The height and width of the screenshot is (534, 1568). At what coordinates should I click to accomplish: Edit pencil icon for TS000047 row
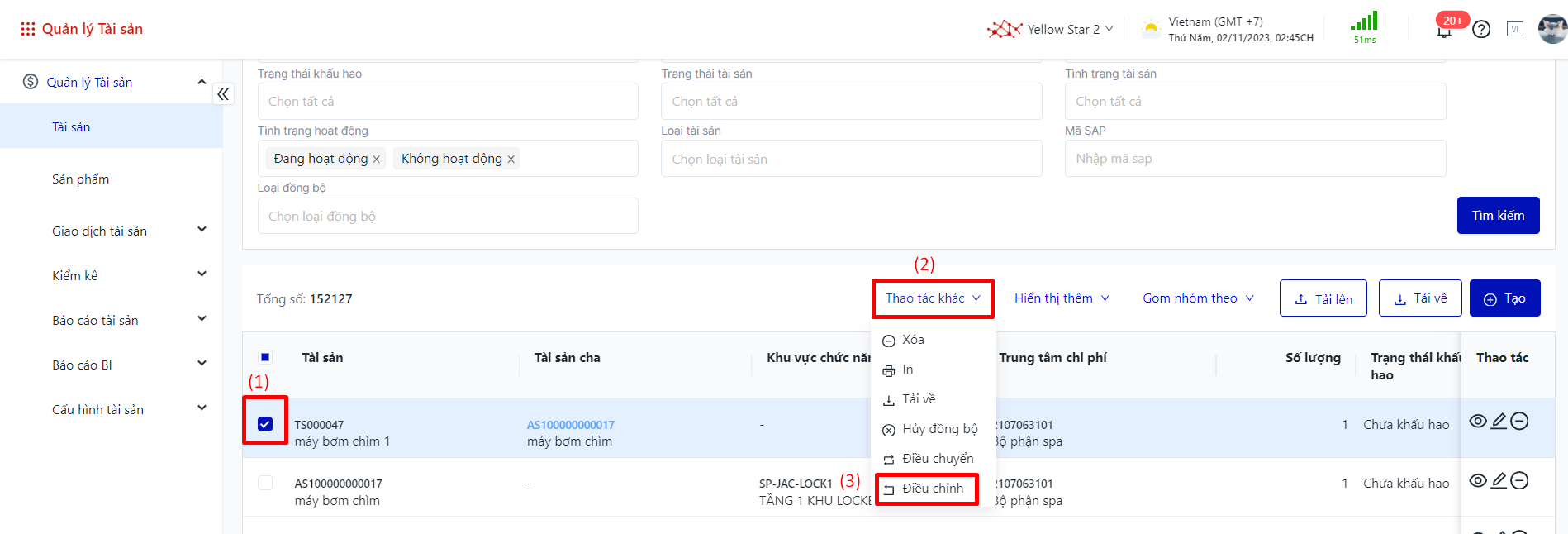(x=1499, y=422)
